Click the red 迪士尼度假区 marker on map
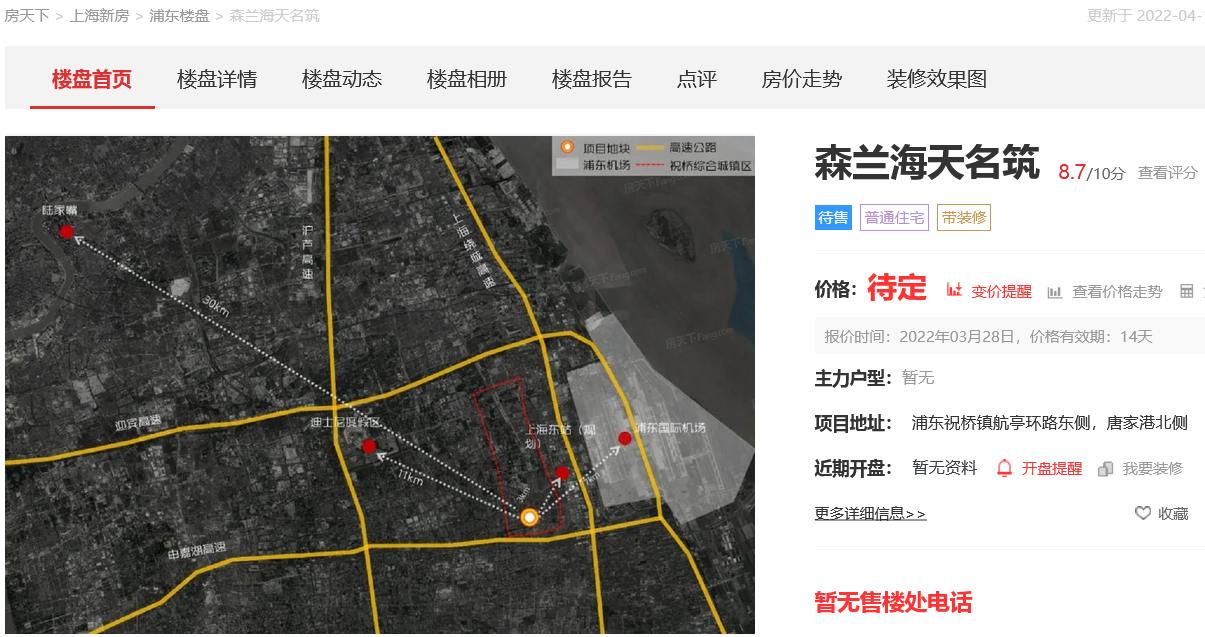The image size is (1205, 637). 369,446
